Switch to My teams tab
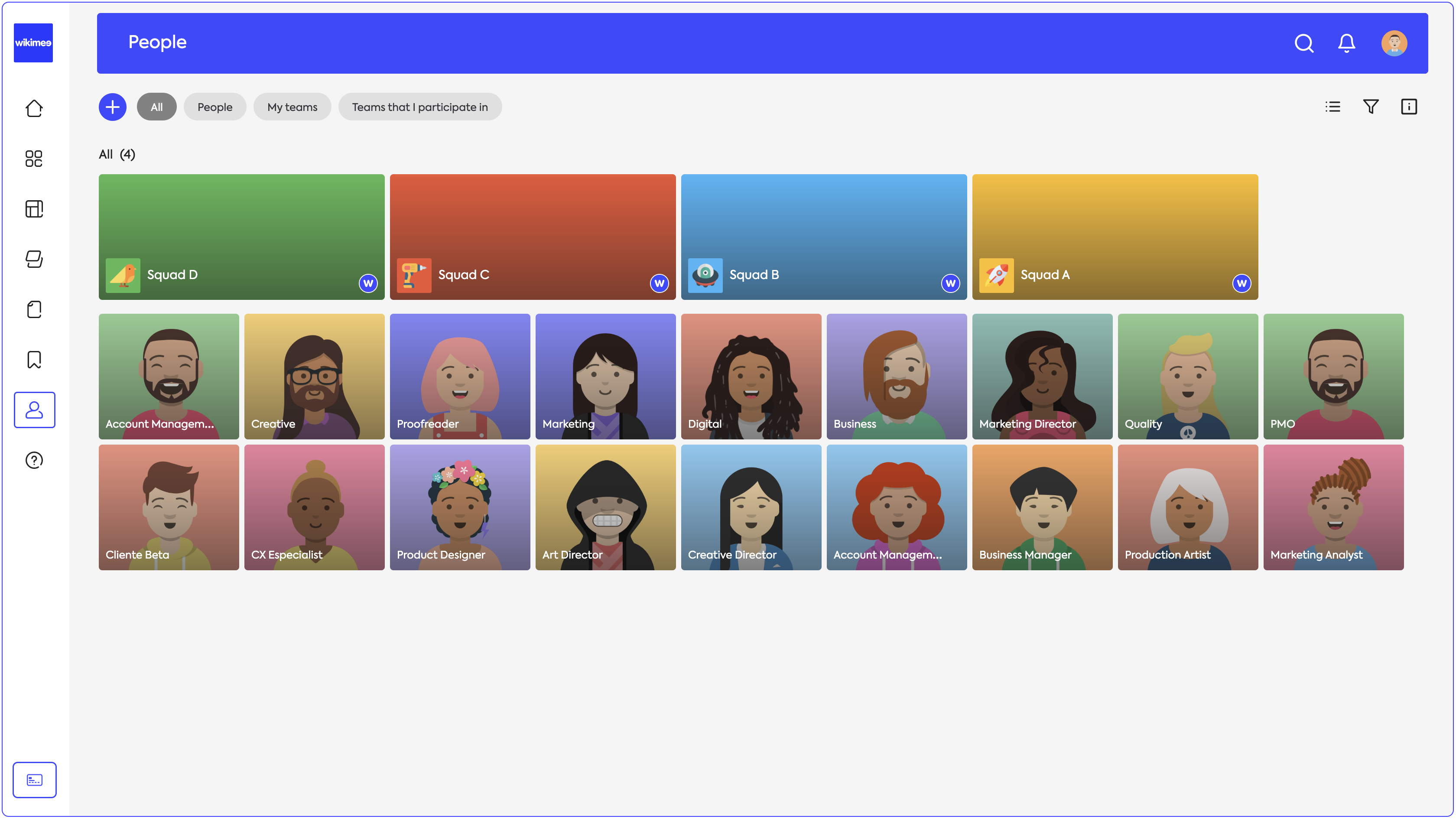The height and width of the screenshot is (819, 1456). pos(292,107)
